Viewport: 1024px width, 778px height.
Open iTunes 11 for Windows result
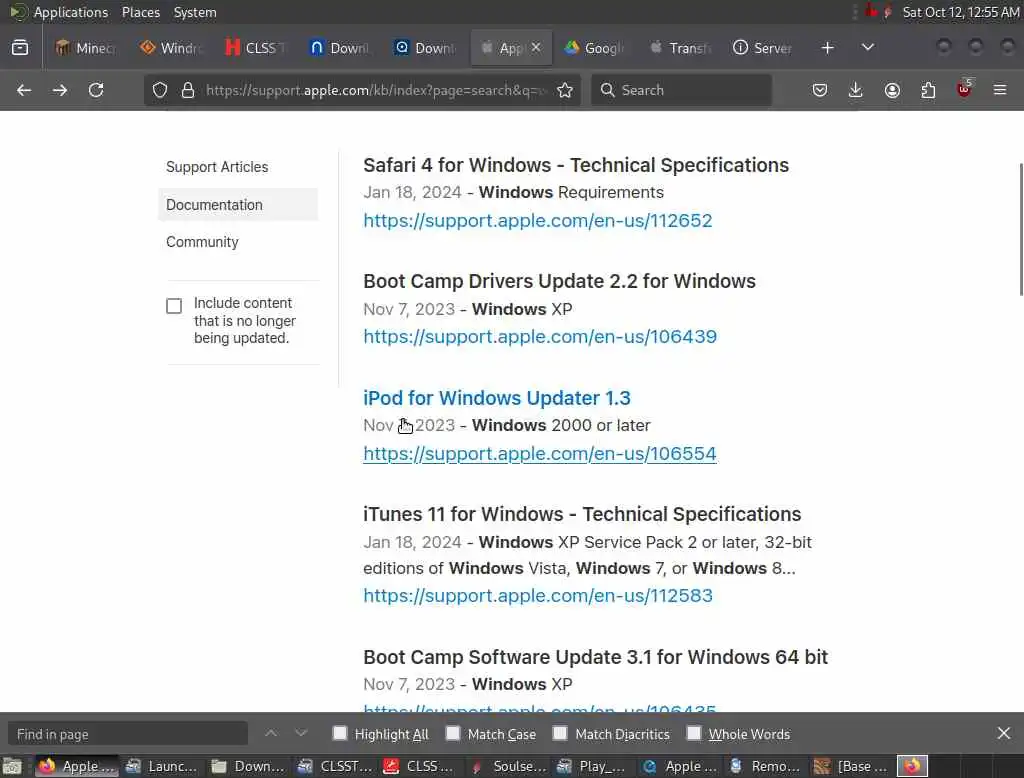(x=582, y=514)
